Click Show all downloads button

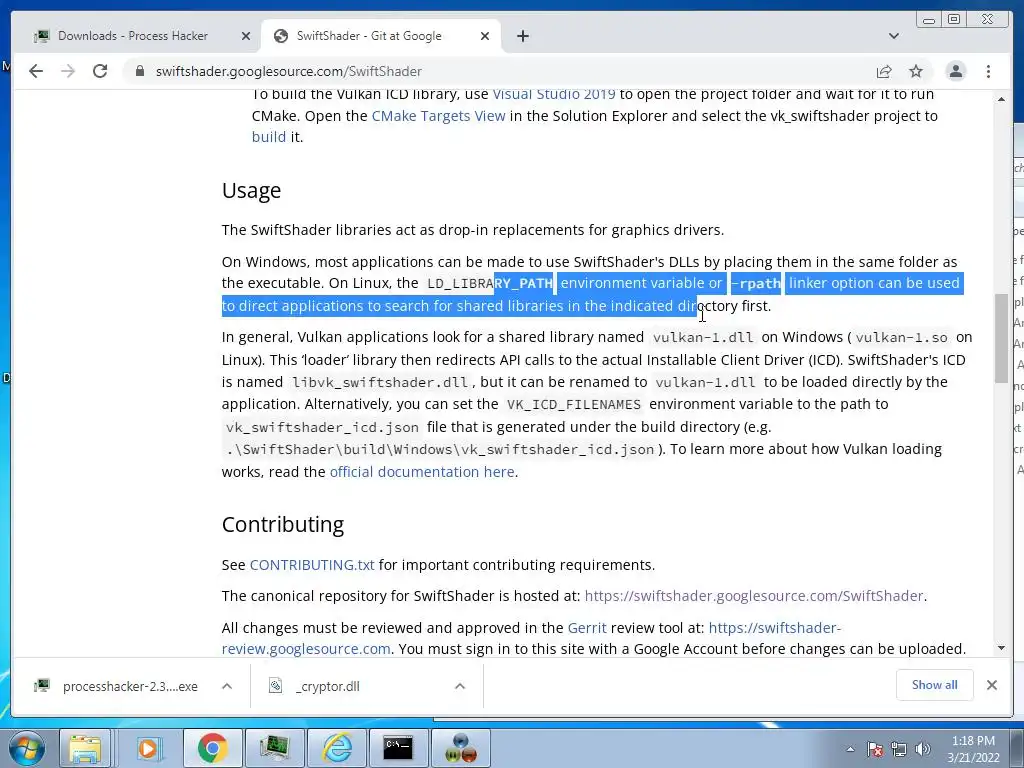coord(935,685)
